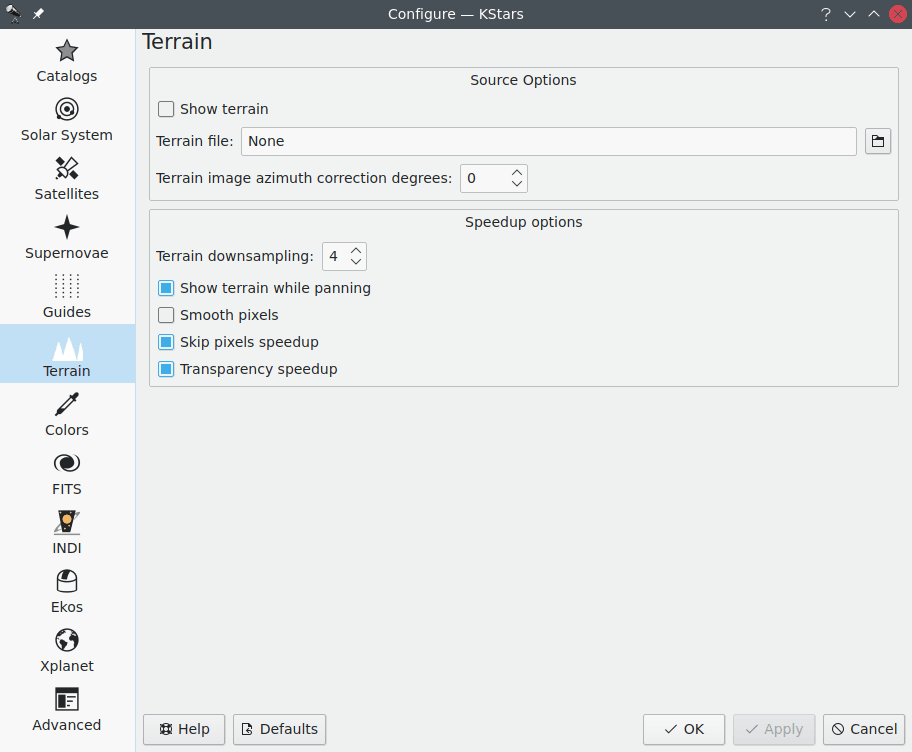The image size is (912, 752).
Task: Select the FITS settings icon
Action: [x=67, y=473]
